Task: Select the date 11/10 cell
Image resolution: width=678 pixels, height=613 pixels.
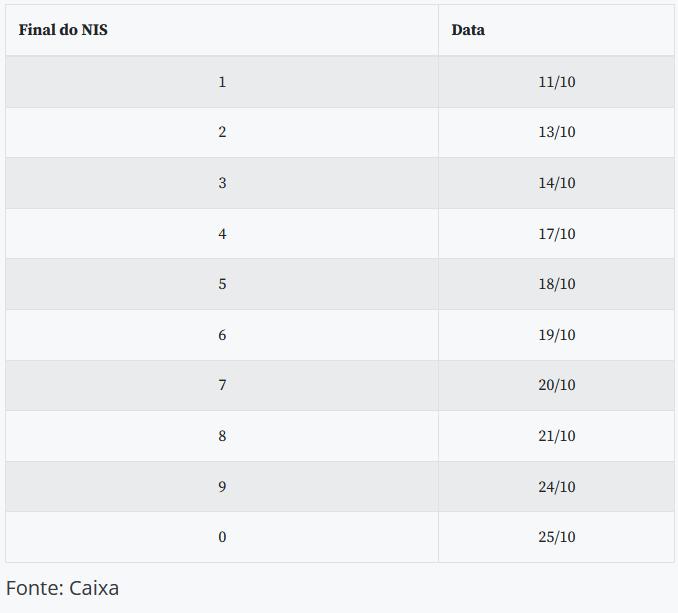Action: pyautogui.click(x=556, y=82)
